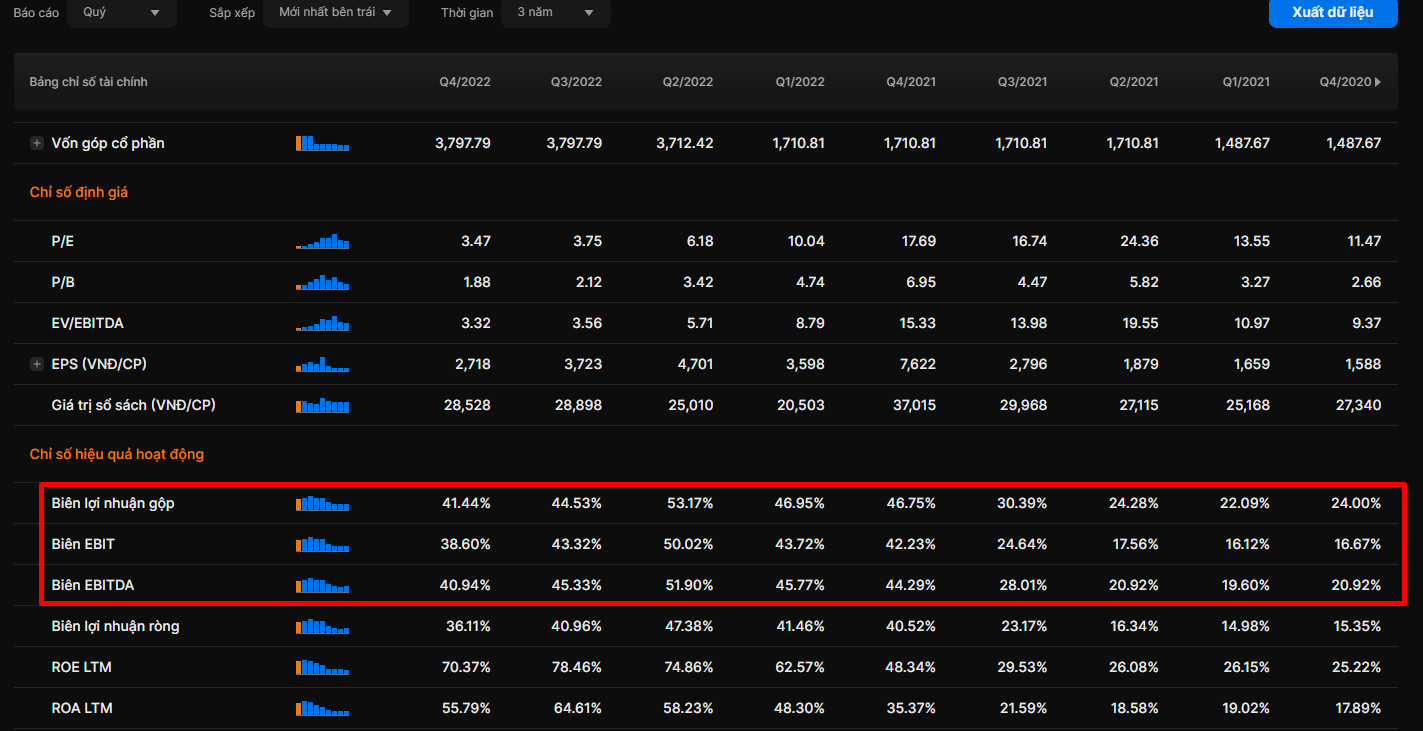Open the Sắp xếp Mới nhất bên trái dropdown

click(336, 13)
